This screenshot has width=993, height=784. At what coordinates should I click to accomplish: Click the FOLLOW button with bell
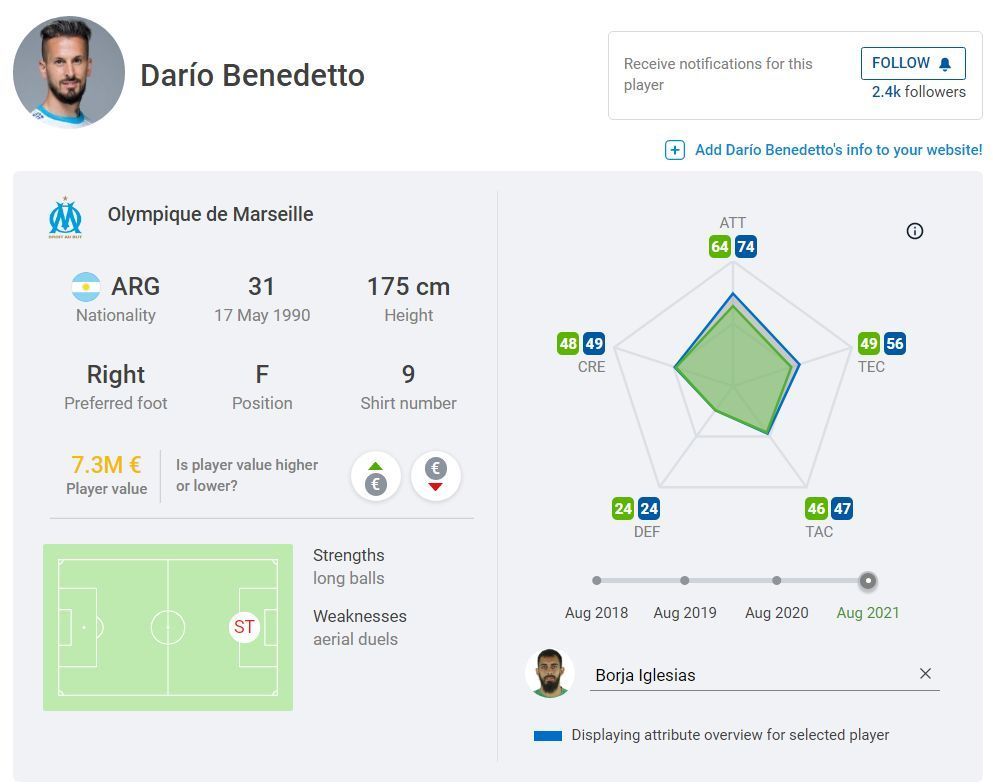pyautogui.click(x=912, y=63)
